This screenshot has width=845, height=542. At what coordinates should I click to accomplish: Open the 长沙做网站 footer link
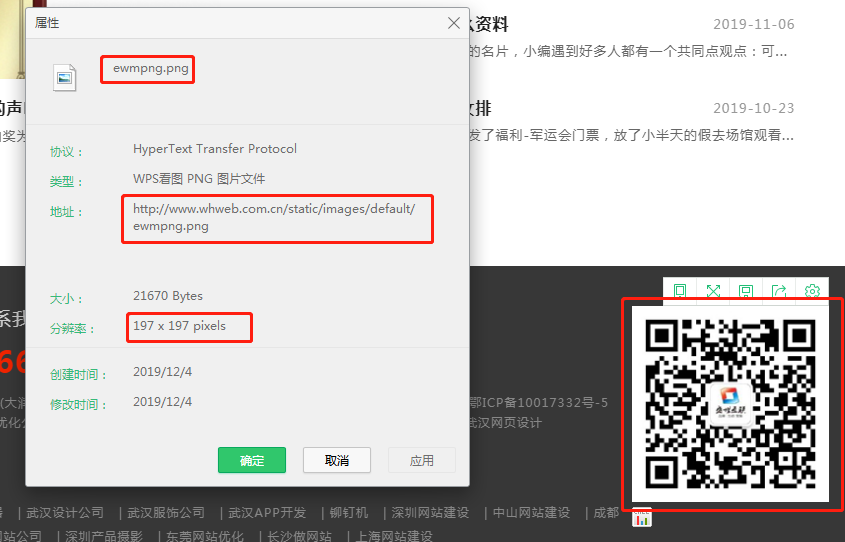299,536
